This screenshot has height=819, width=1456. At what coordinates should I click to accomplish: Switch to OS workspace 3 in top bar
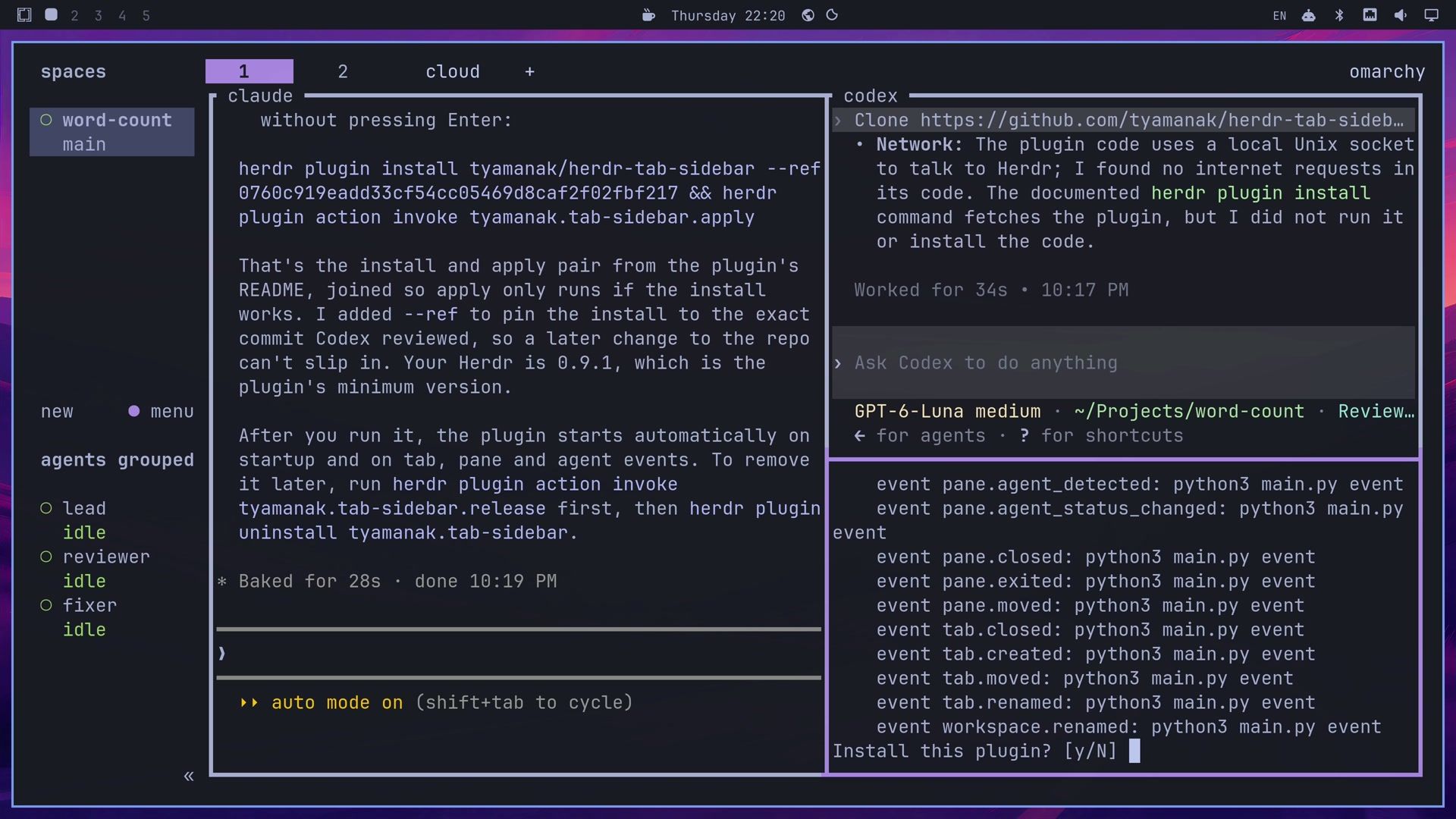(x=98, y=15)
